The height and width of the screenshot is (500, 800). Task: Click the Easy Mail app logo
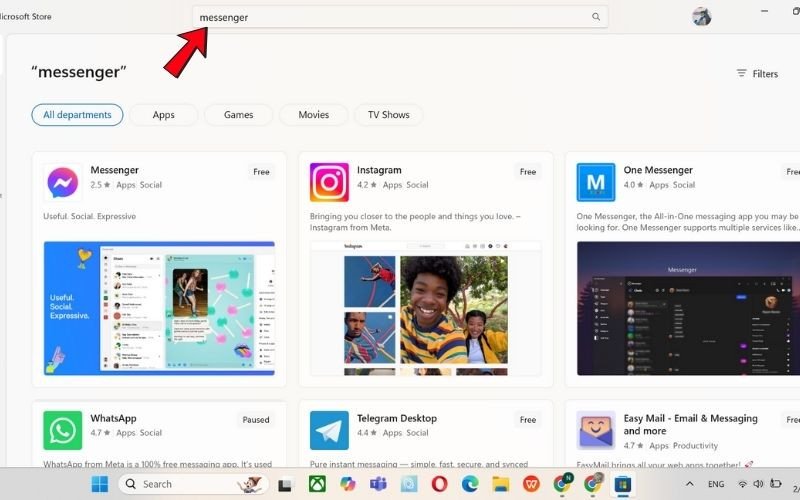click(x=596, y=430)
